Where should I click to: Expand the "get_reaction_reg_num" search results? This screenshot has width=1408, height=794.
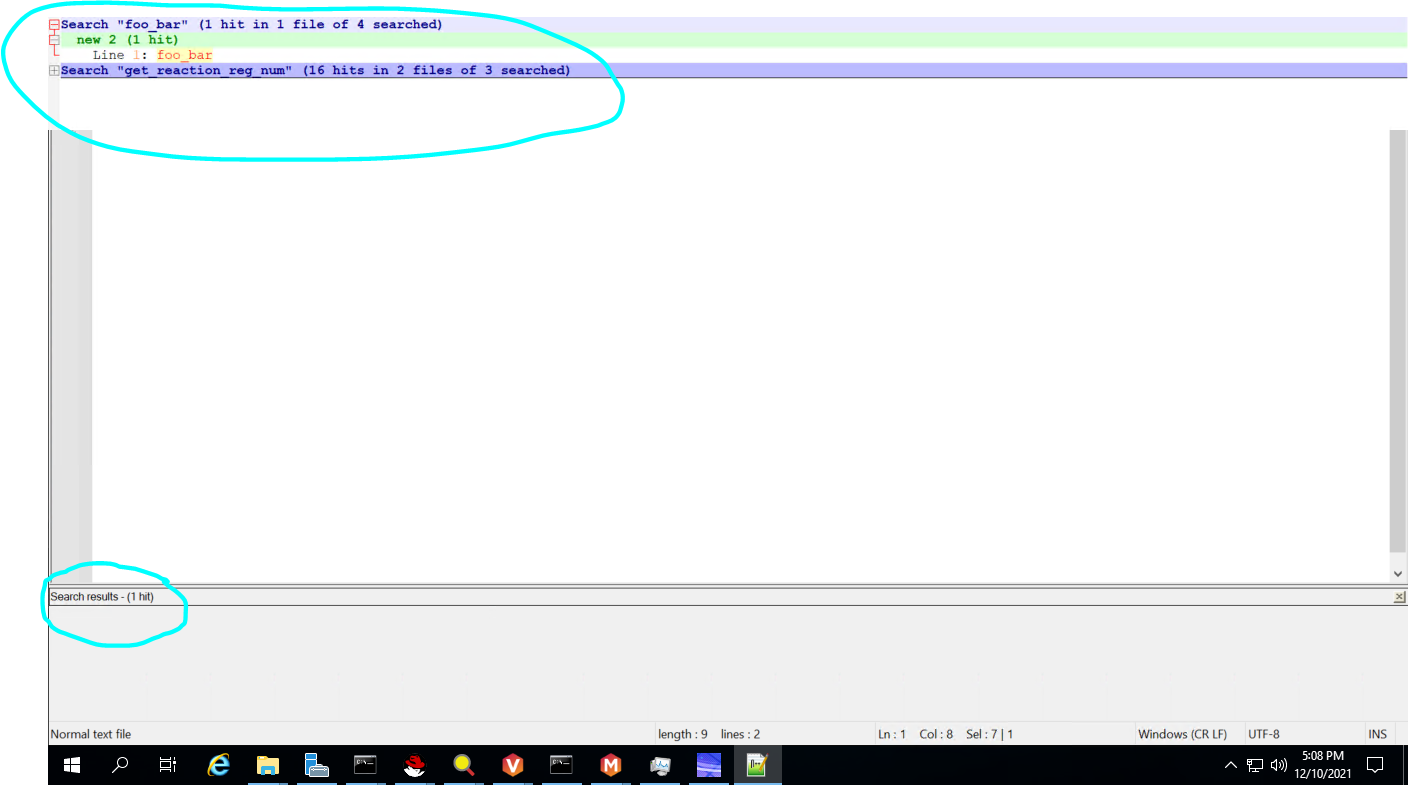[54, 71]
